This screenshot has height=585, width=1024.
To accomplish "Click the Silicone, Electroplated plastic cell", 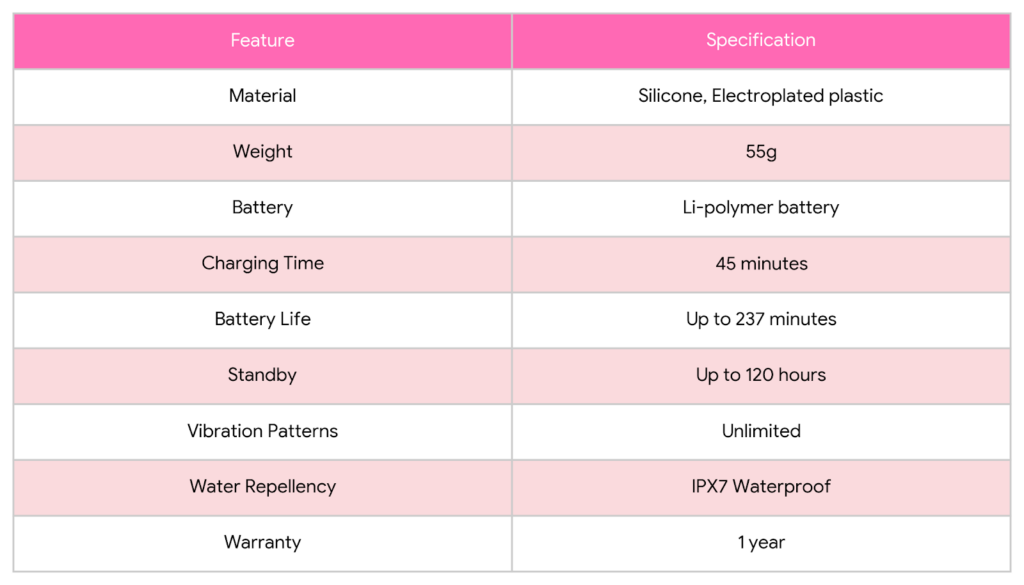I will [x=760, y=96].
